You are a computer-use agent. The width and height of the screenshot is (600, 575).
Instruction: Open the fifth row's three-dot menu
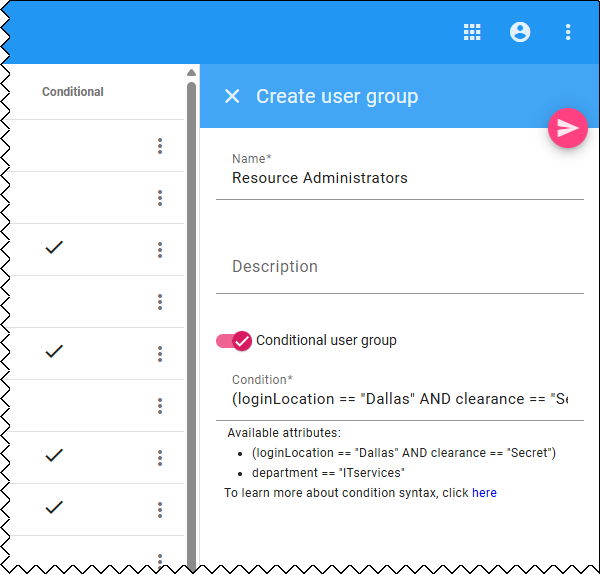click(160, 354)
